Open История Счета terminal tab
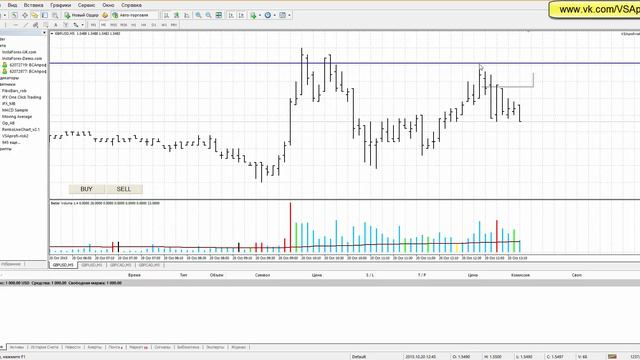 [45, 347]
